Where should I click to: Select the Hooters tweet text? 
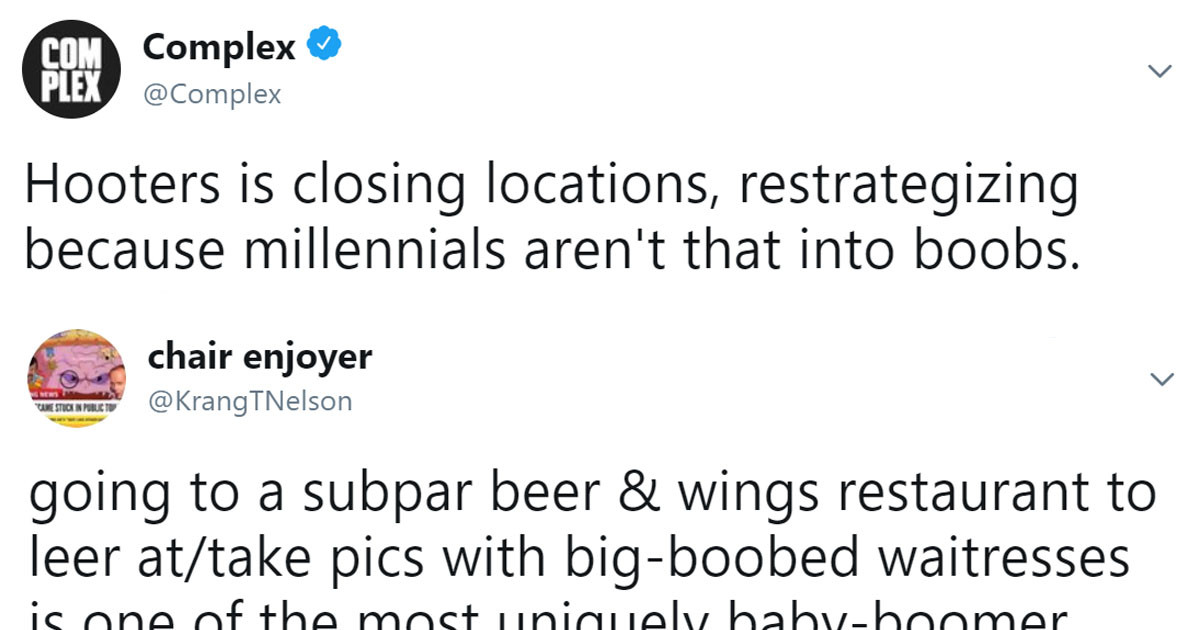550,215
